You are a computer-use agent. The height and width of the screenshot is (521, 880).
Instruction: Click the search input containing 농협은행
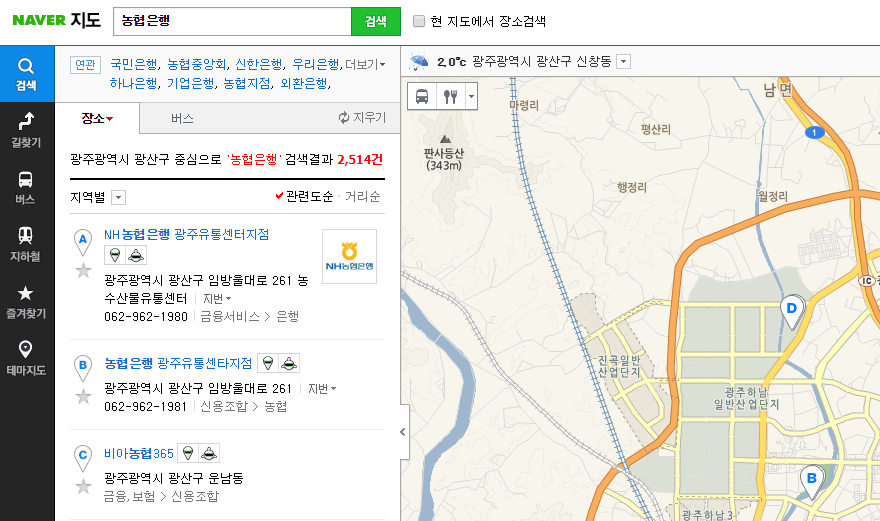232,21
